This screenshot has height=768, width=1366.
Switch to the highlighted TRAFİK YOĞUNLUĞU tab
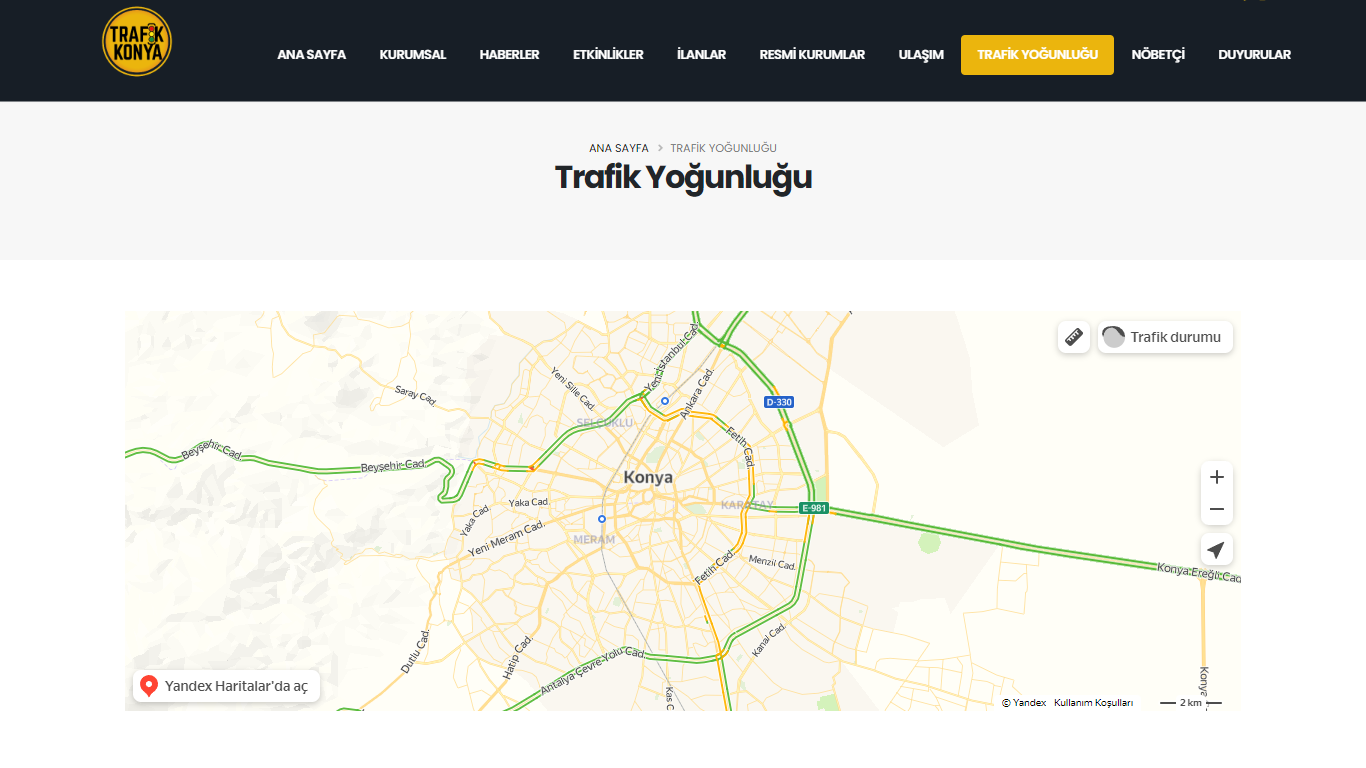point(1037,55)
